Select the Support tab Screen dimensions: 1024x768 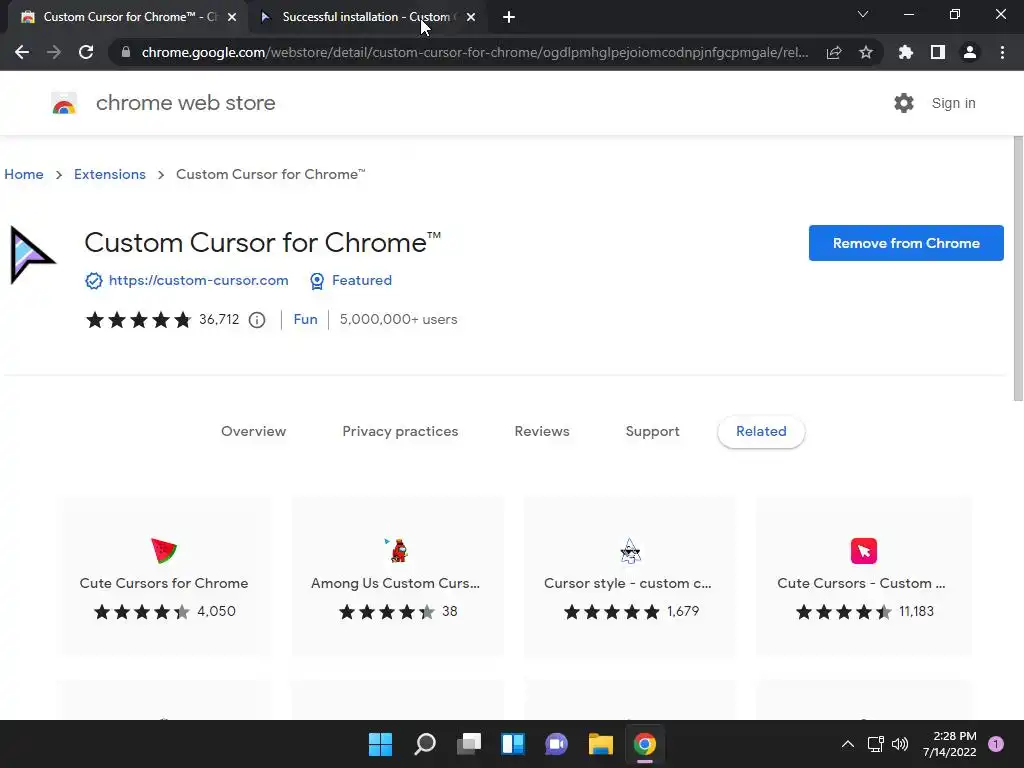(652, 432)
